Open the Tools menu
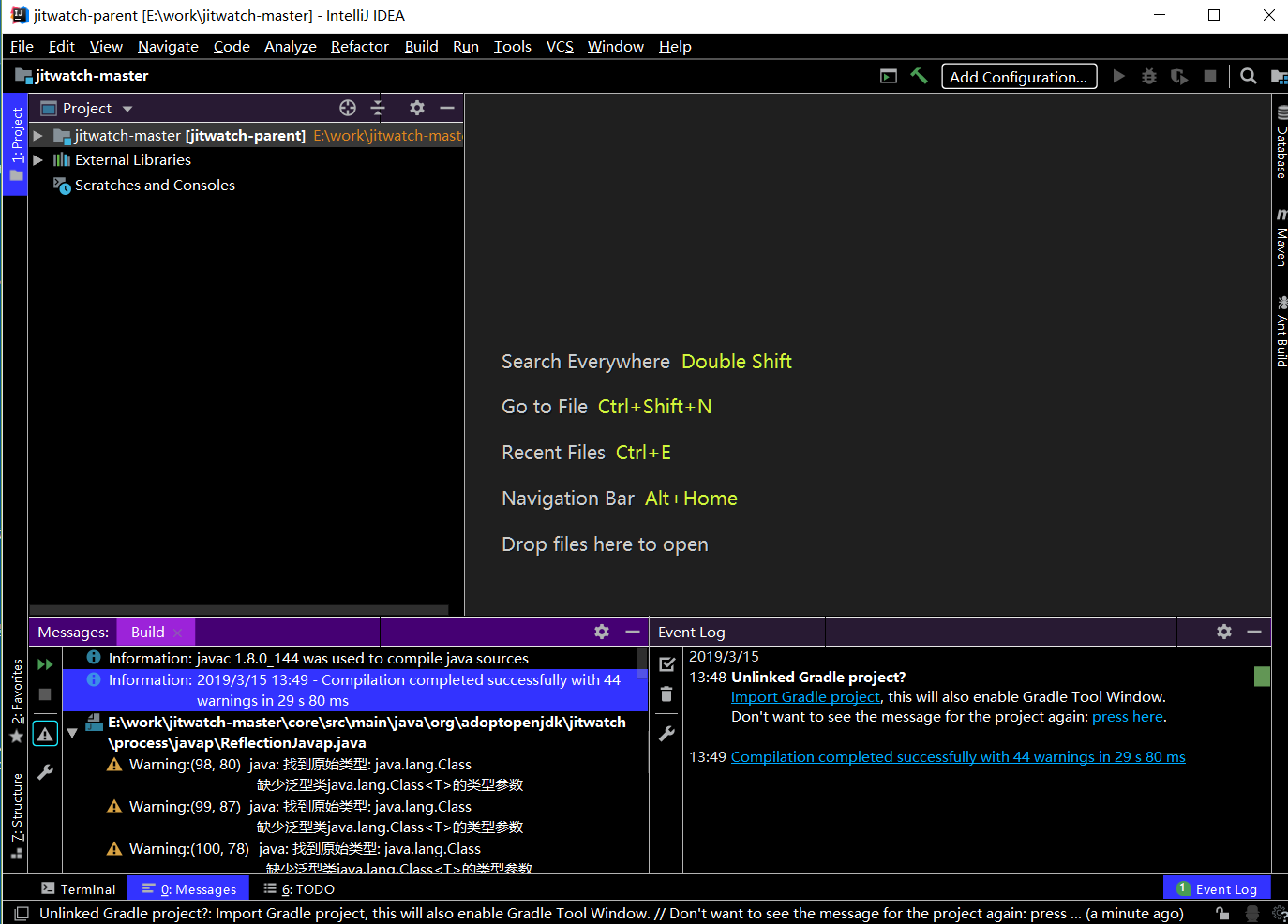 512,46
